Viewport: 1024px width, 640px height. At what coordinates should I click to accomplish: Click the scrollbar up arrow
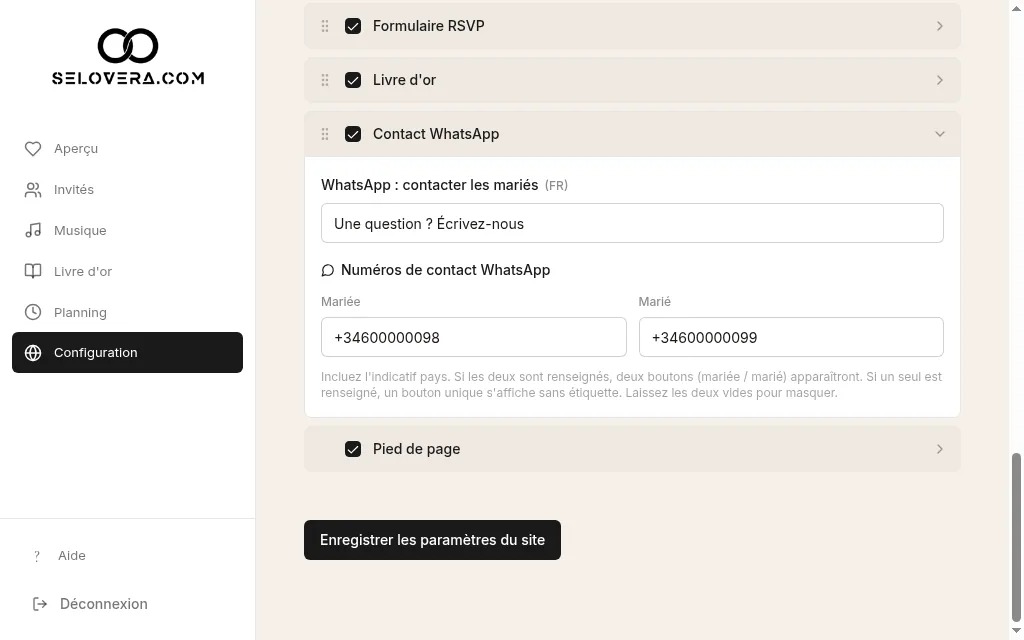pos(1016,8)
